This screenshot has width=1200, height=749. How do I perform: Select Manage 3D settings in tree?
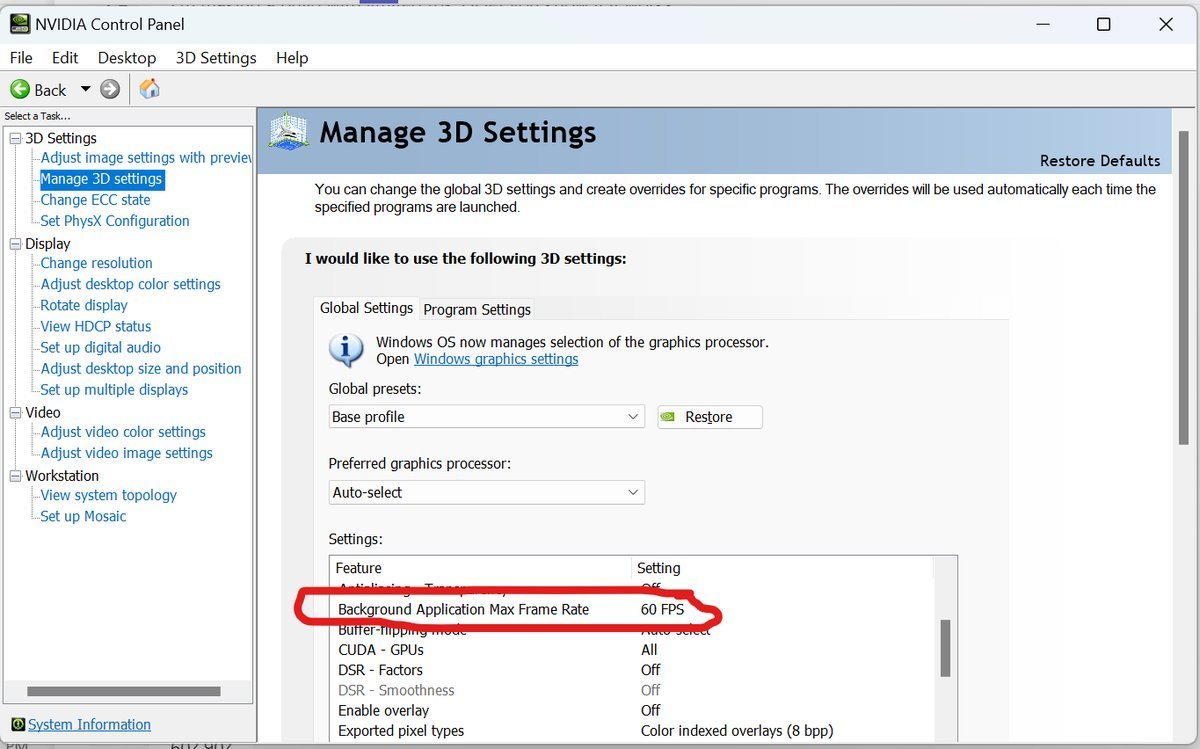(101, 179)
